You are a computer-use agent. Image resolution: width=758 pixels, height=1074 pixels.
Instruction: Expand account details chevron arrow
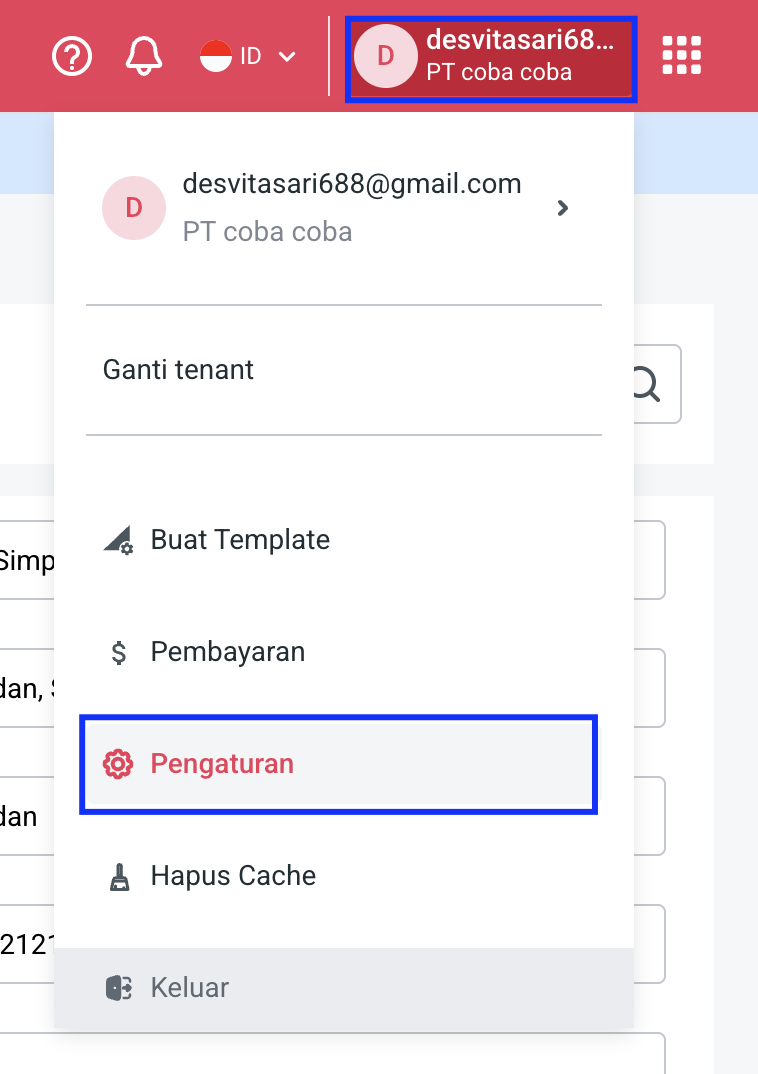pyautogui.click(x=563, y=208)
